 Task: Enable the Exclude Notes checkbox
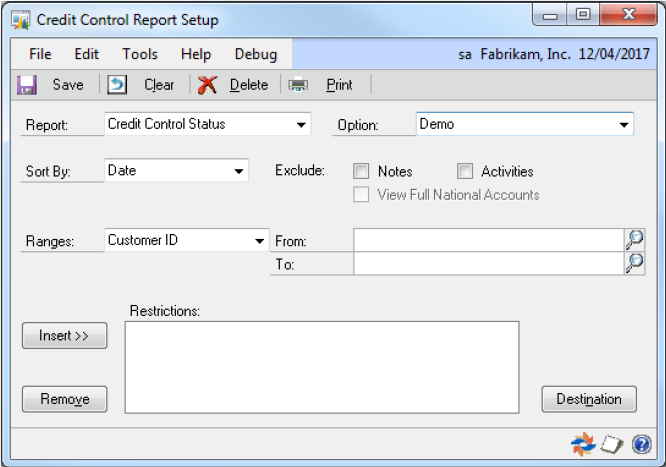coord(362,172)
